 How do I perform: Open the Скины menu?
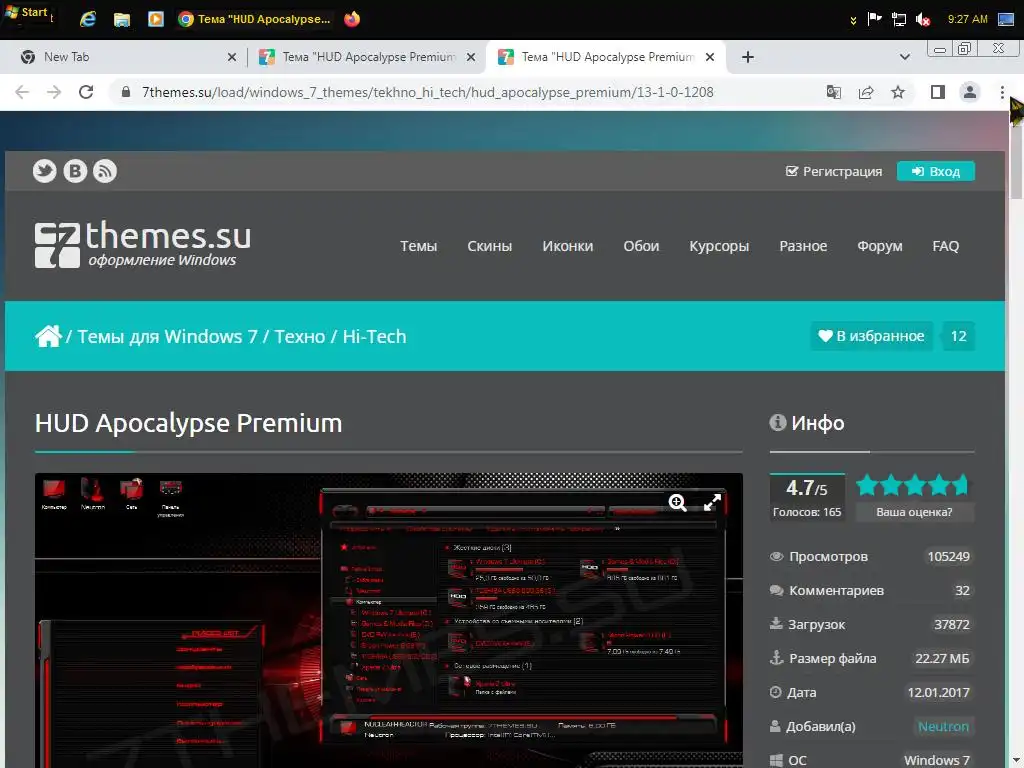click(x=490, y=246)
